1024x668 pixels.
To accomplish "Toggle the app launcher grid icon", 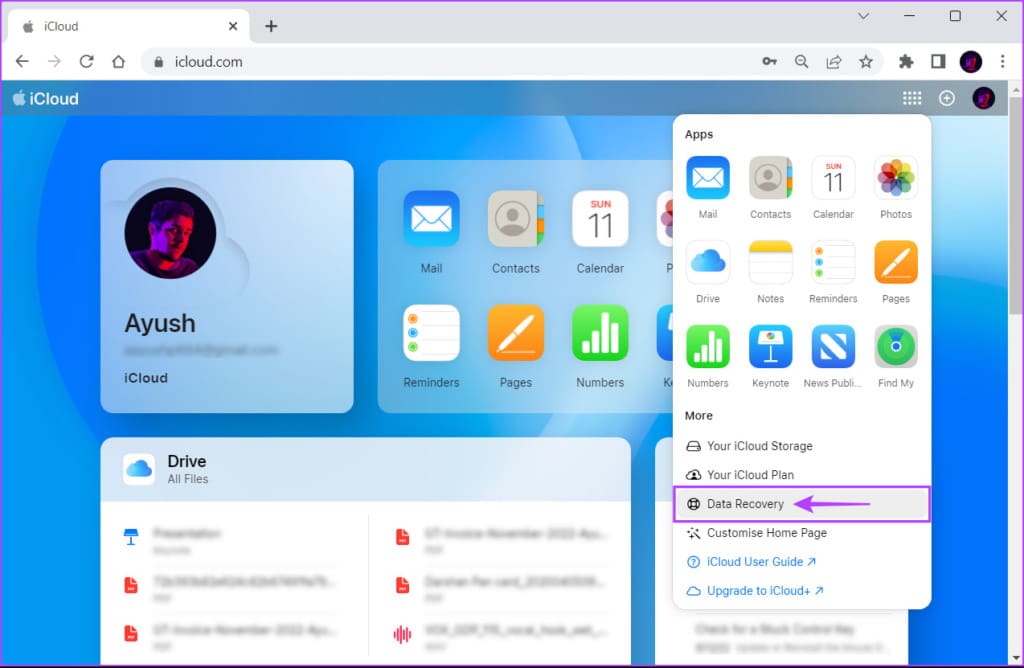I will tap(912, 99).
